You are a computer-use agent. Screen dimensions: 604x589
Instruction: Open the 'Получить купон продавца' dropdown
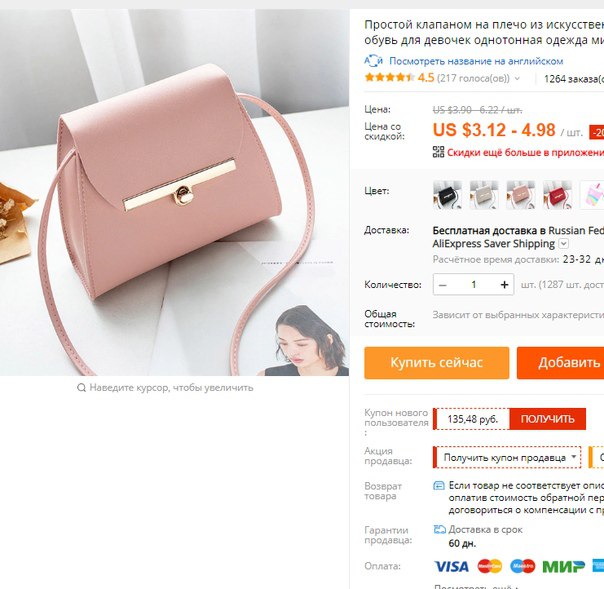(x=508, y=457)
